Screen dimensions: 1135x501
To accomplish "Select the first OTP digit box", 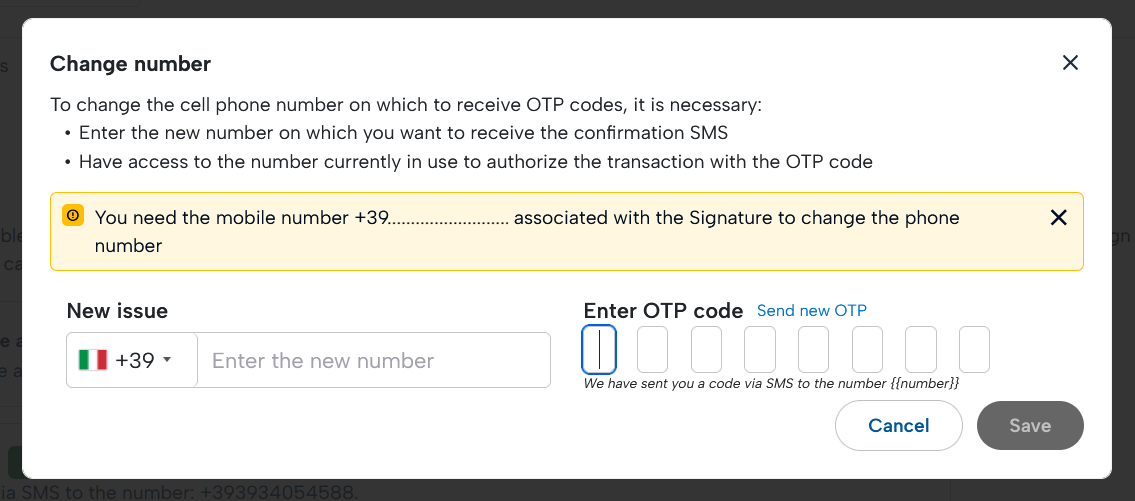I will pyautogui.click(x=599, y=349).
